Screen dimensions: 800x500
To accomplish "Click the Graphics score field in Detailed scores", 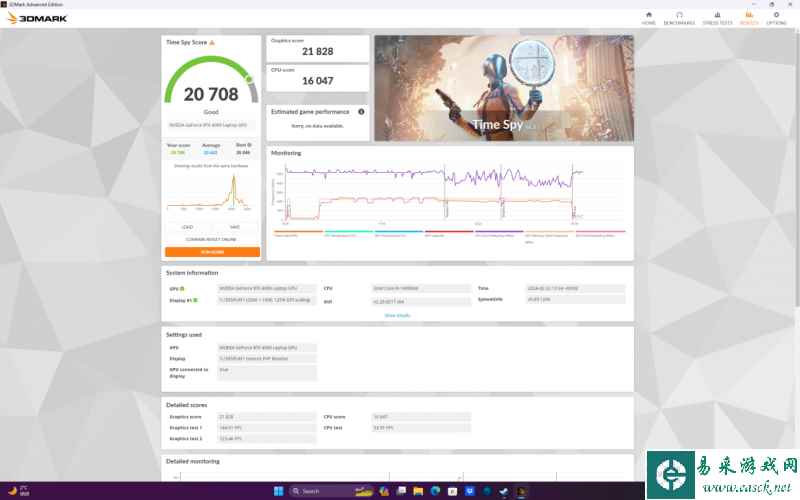I will click(x=267, y=417).
